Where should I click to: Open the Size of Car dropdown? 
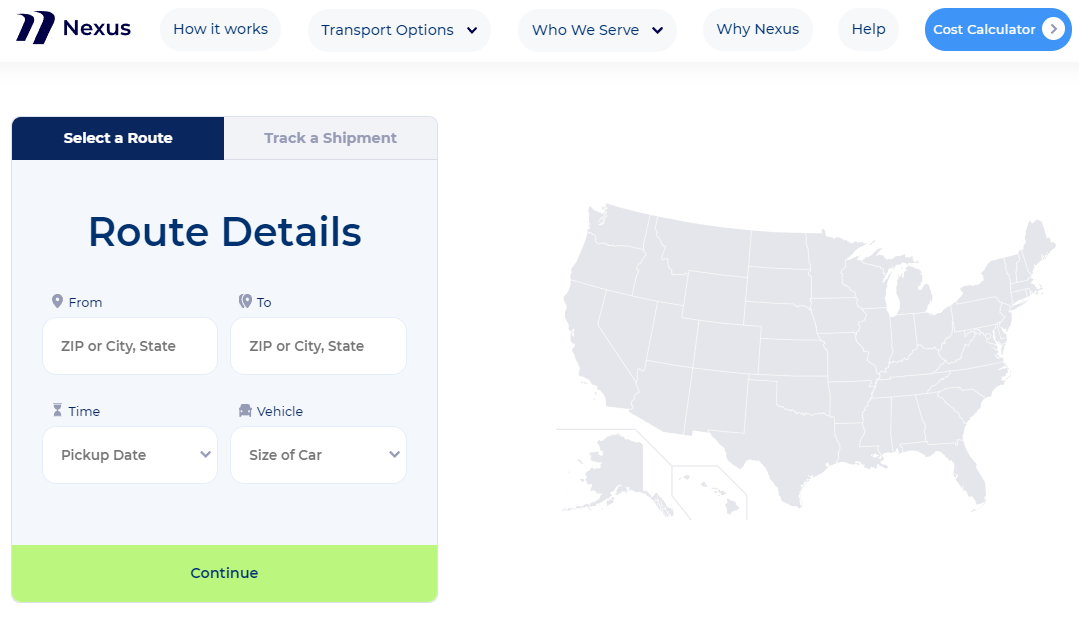(x=319, y=455)
